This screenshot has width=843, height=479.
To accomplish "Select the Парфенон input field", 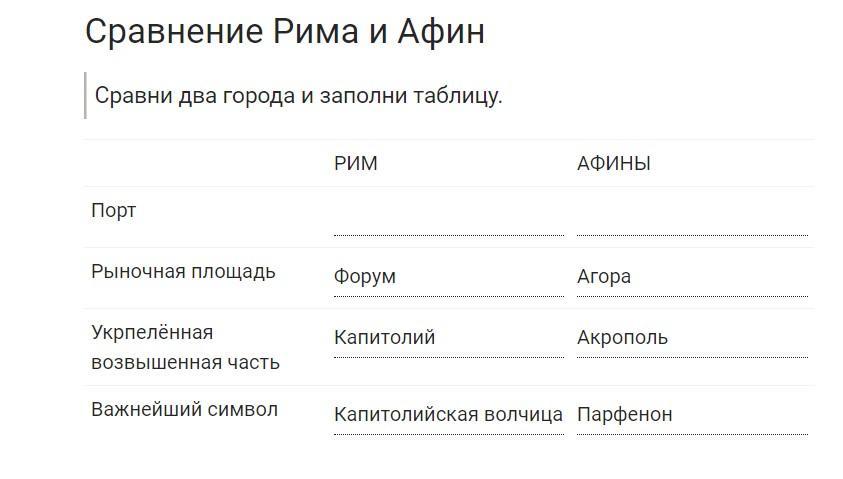I will [x=691, y=415].
